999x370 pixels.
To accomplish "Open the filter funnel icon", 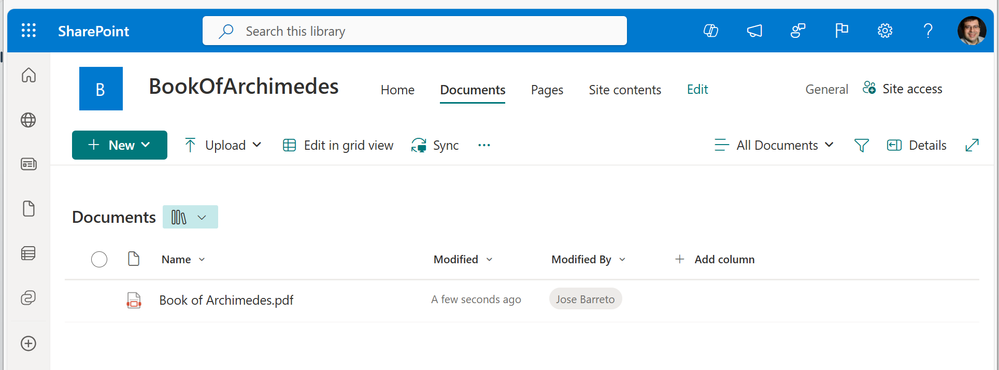I will (x=861, y=146).
